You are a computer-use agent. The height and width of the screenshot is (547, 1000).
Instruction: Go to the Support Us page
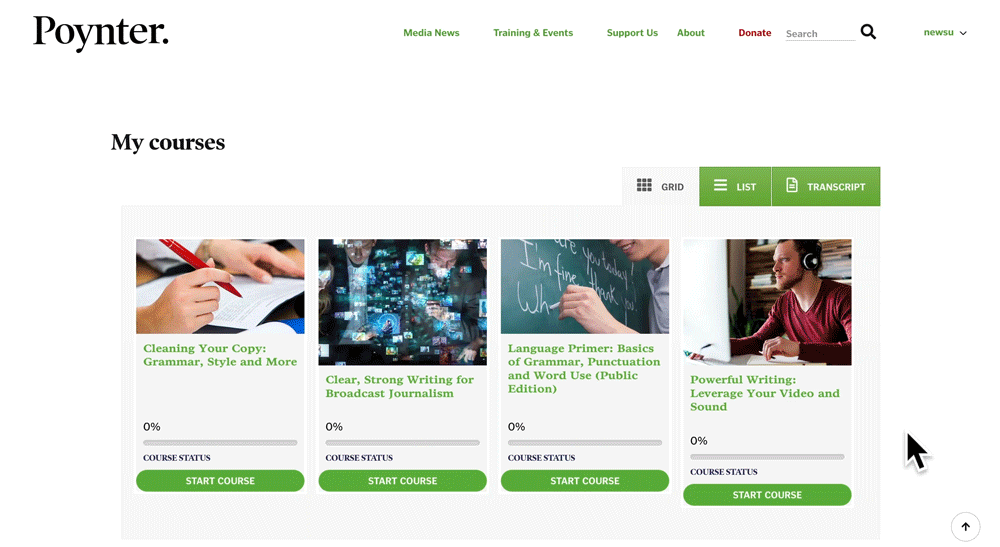(632, 33)
